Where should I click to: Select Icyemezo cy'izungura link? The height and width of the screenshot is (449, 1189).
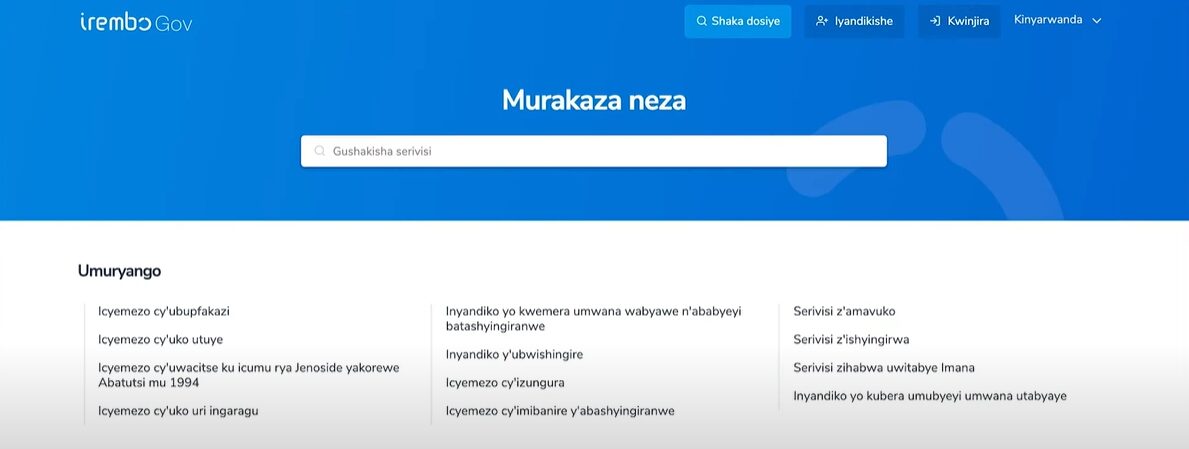(505, 382)
